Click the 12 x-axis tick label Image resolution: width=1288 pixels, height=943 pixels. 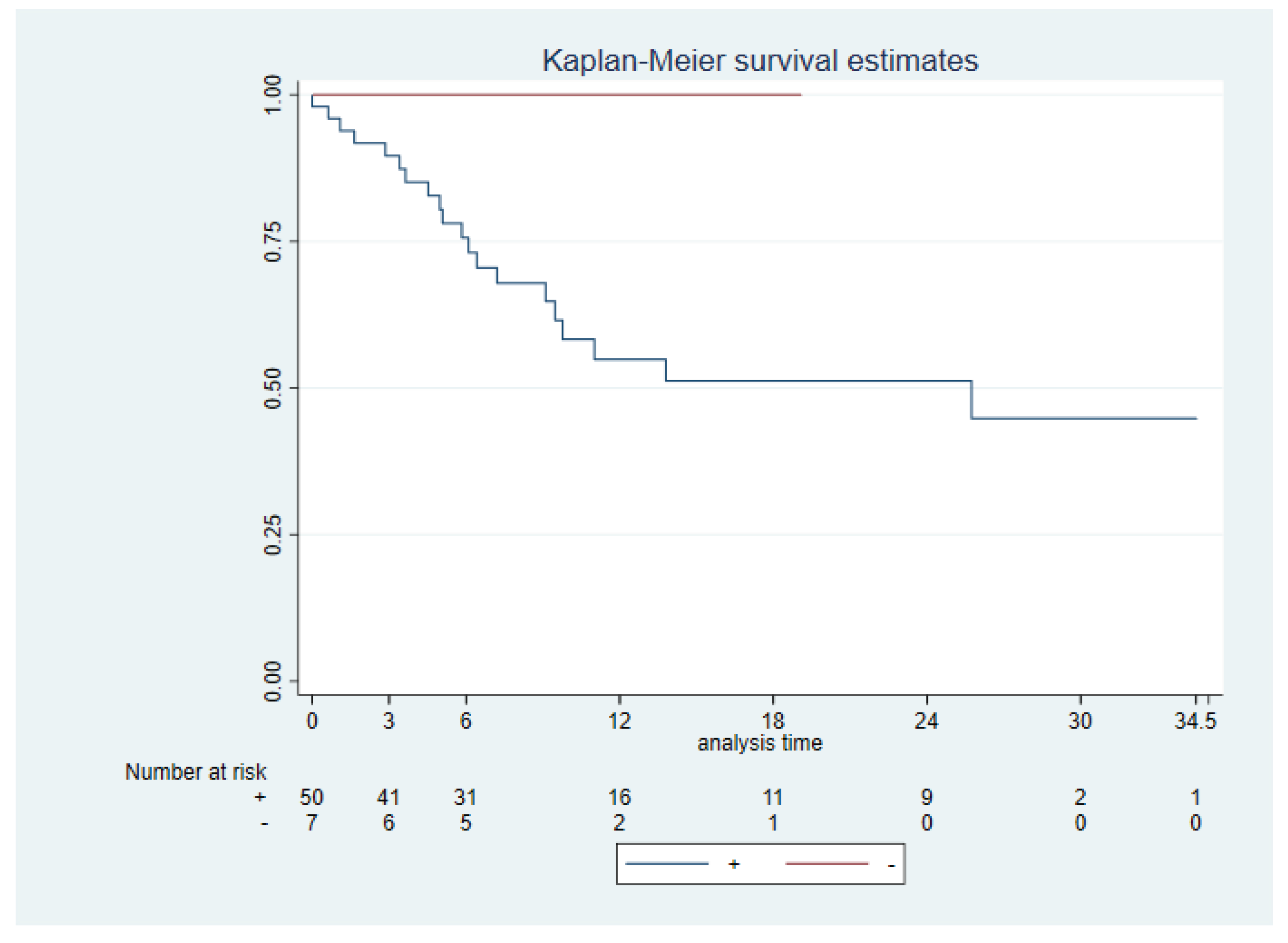click(620, 721)
